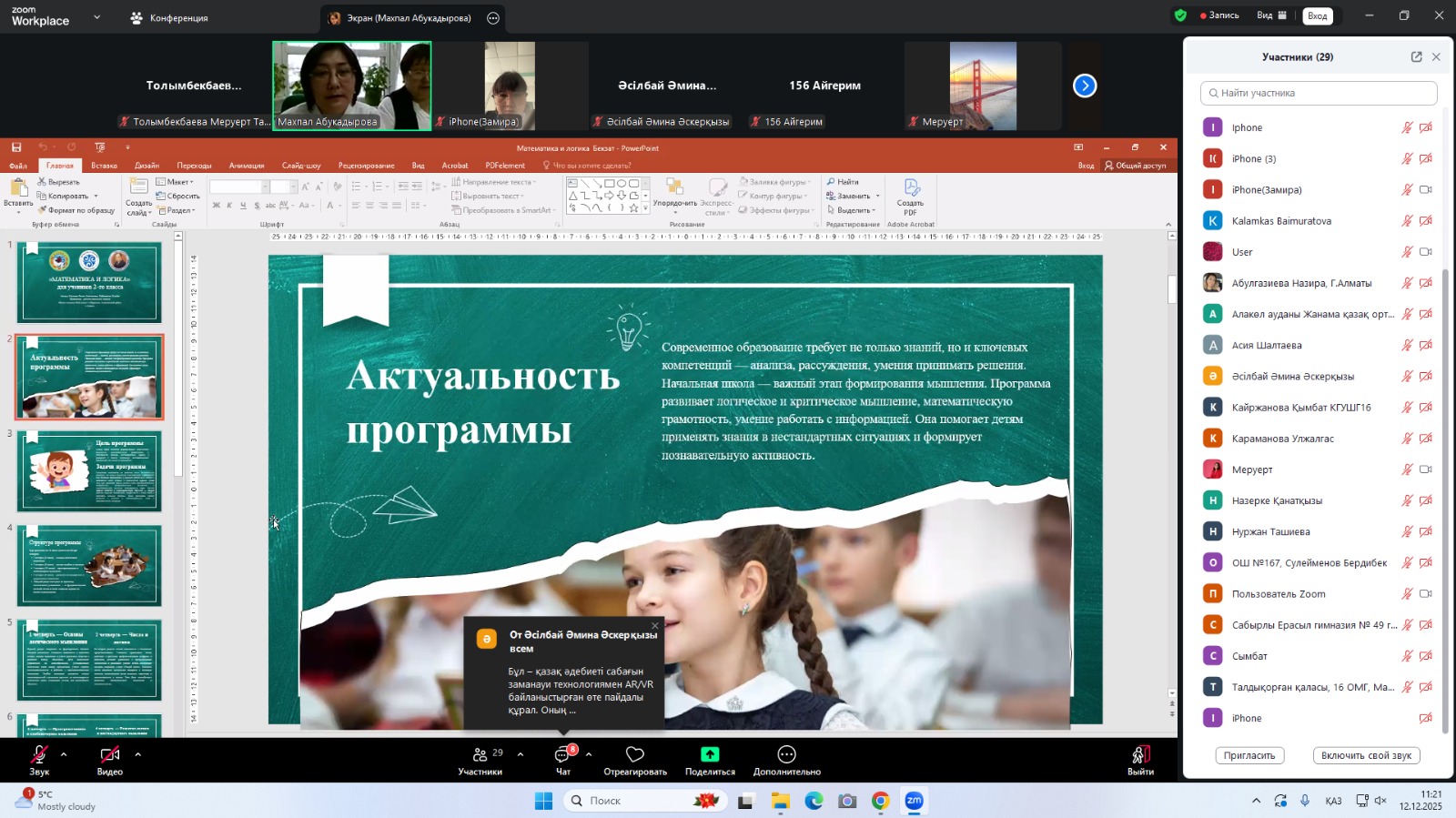The image size is (1456, 818).
Task: Switch to the Конференция tab
Action: tap(169, 18)
